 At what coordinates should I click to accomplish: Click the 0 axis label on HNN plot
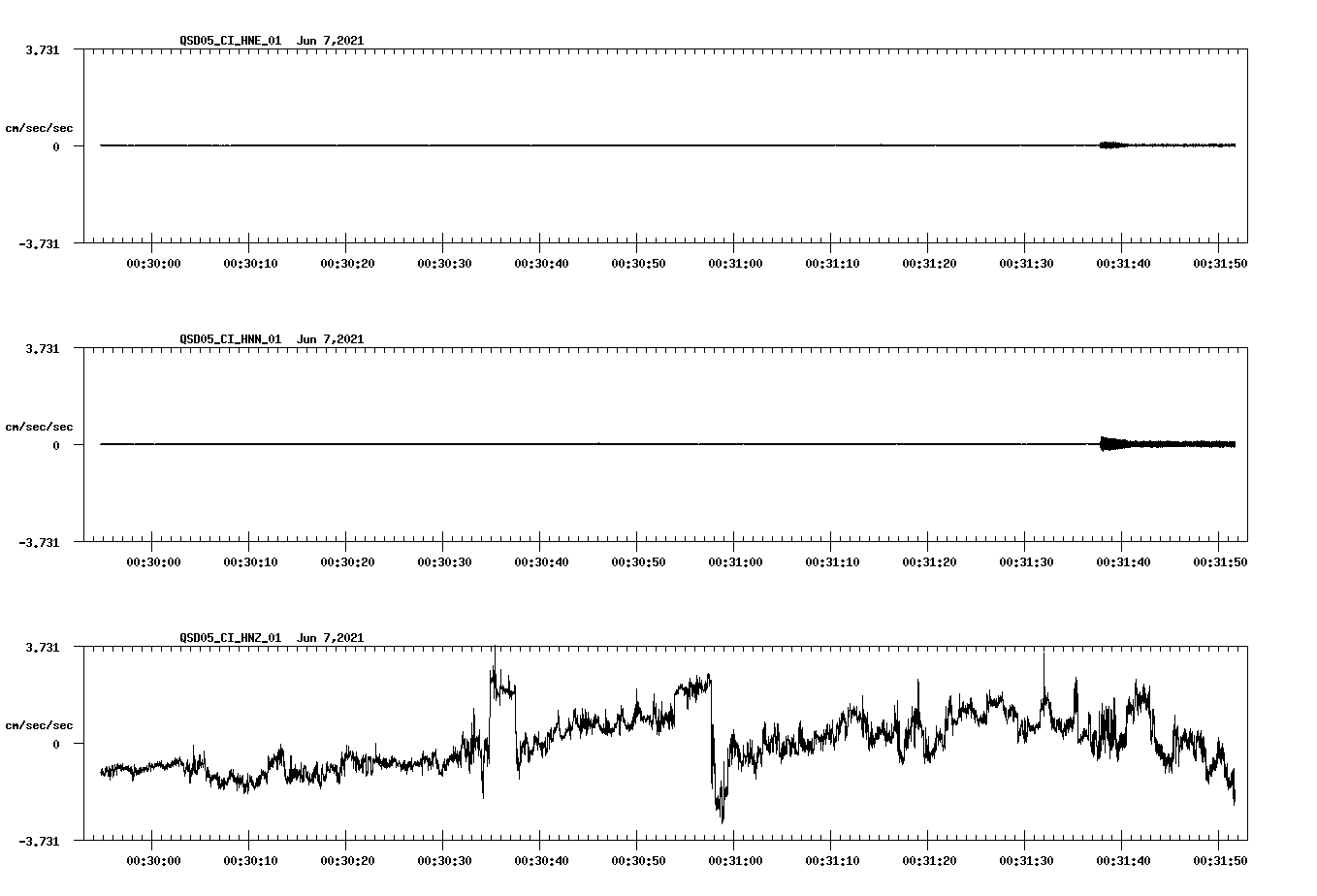[x=56, y=446]
